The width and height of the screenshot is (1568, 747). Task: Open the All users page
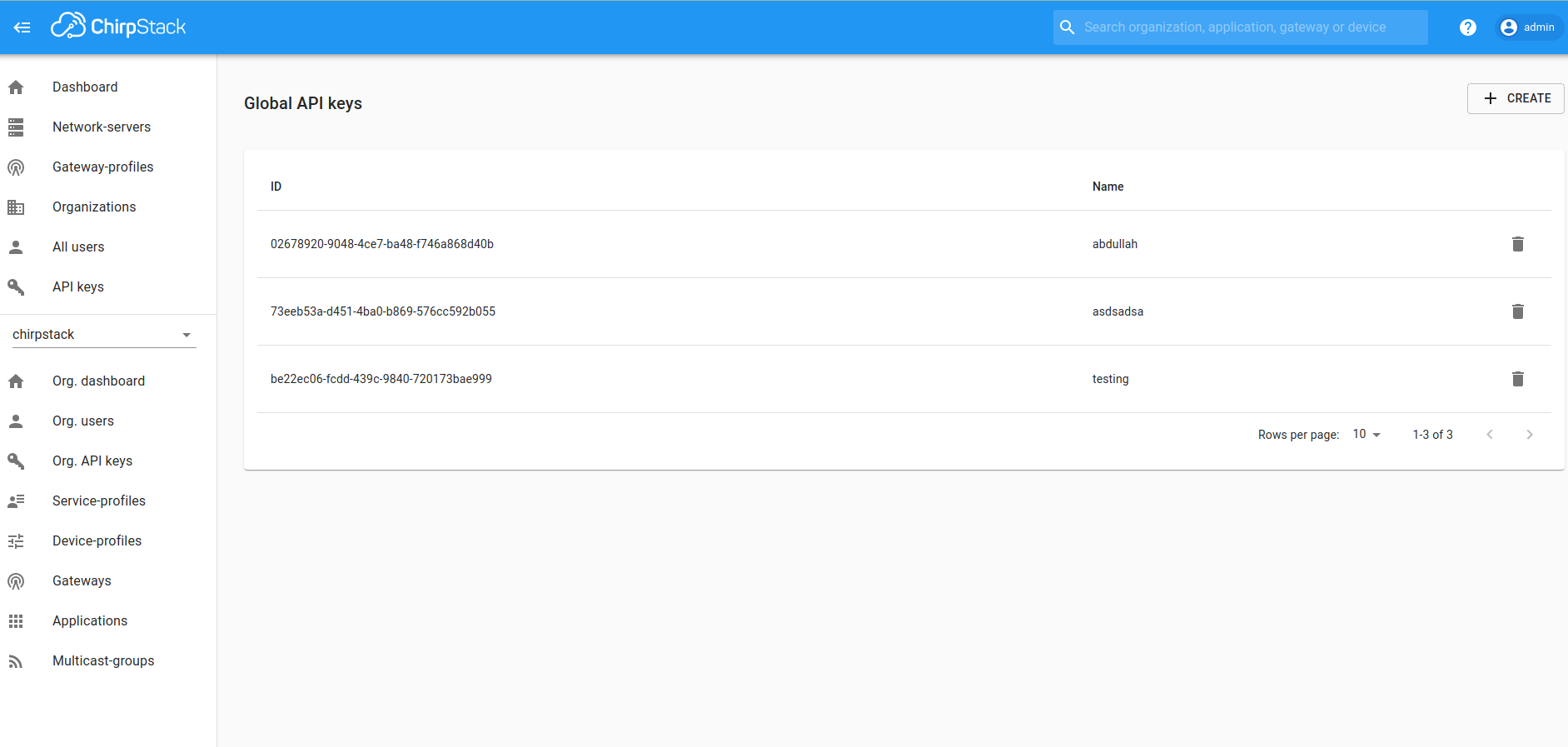(78, 247)
